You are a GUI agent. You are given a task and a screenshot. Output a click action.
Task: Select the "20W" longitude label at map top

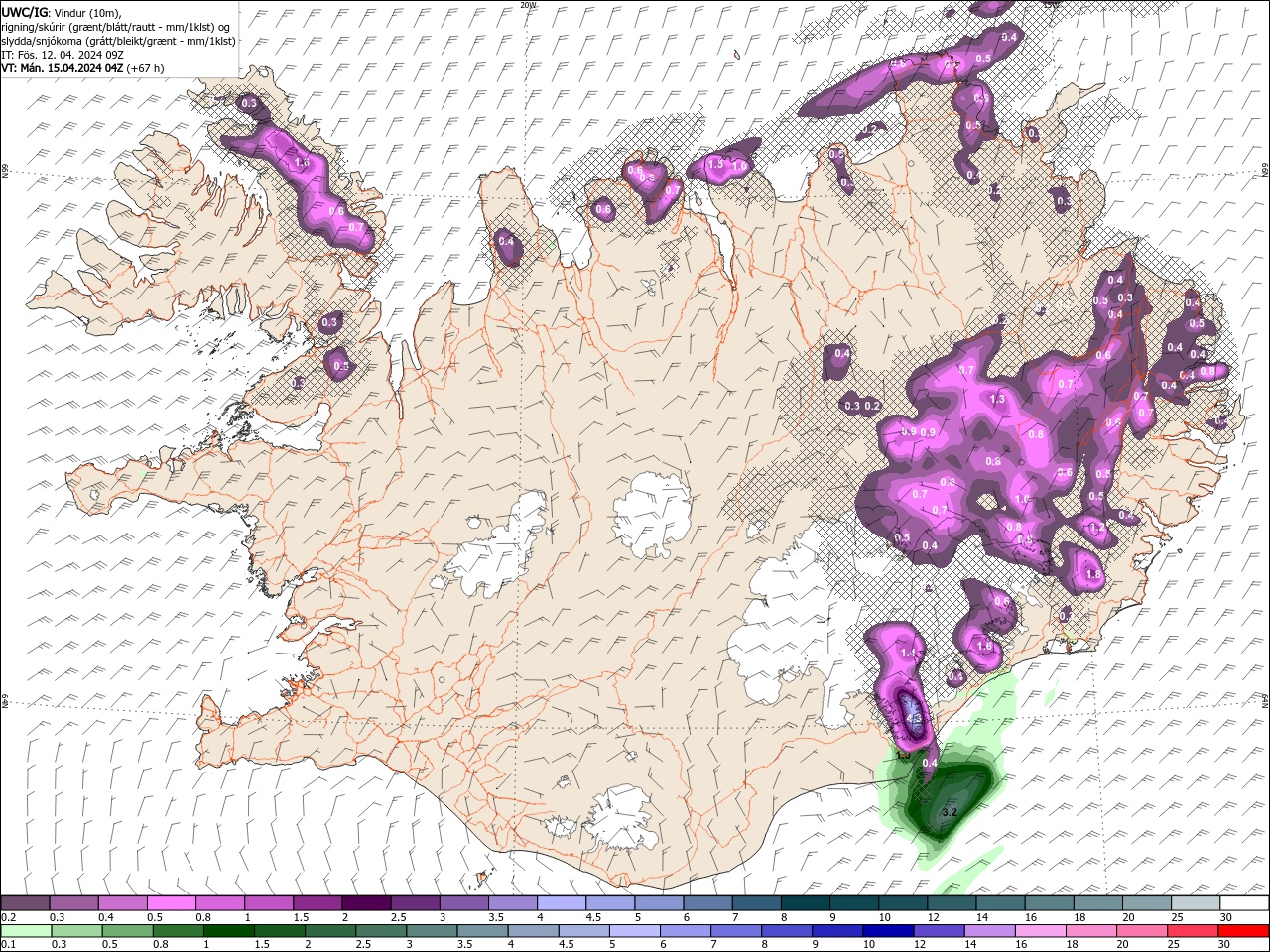(528, 5)
